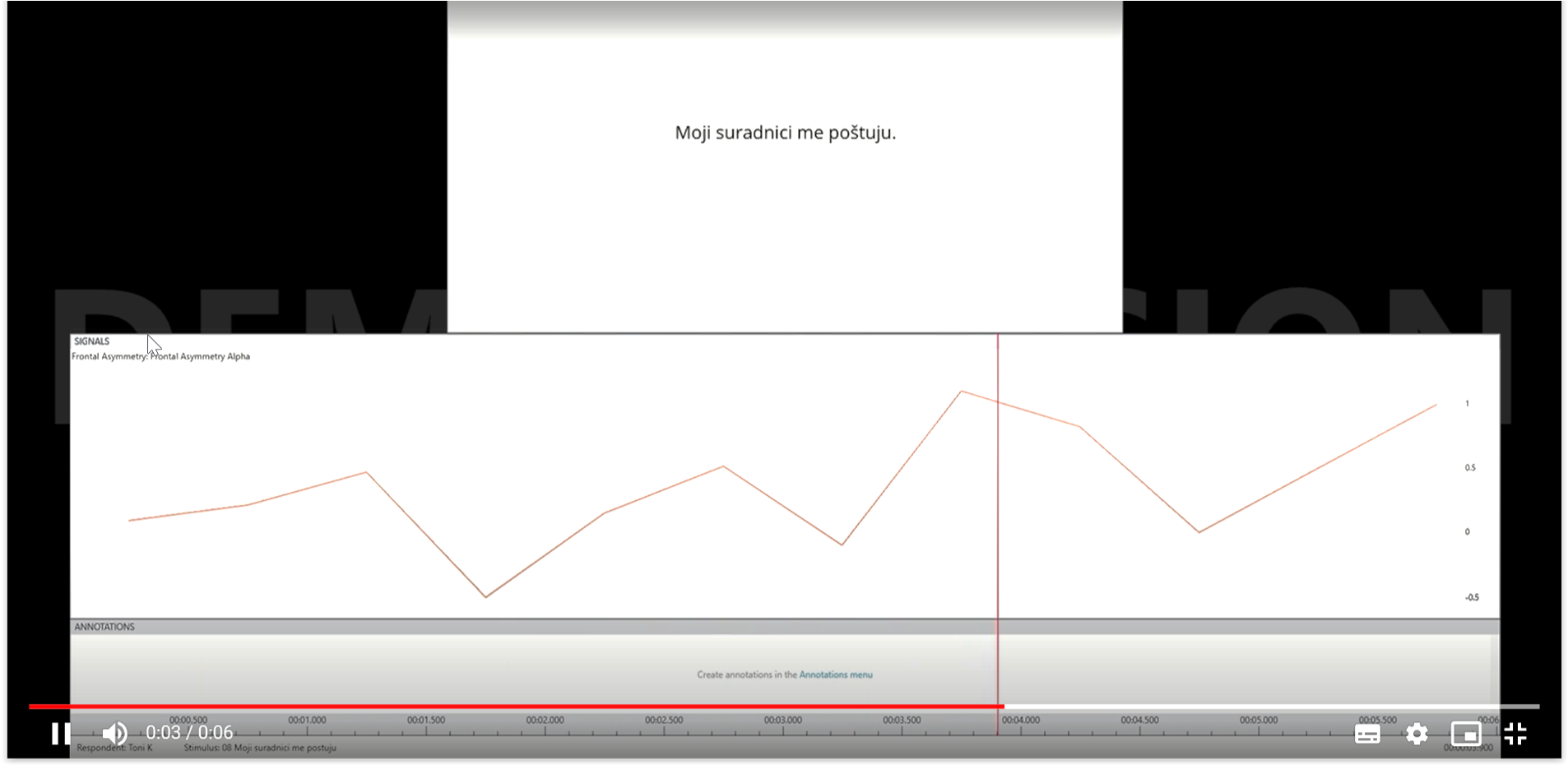This screenshot has width=1568, height=765.
Task: Toggle subtitles/closed captions
Action: click(x=1366, y=734)
